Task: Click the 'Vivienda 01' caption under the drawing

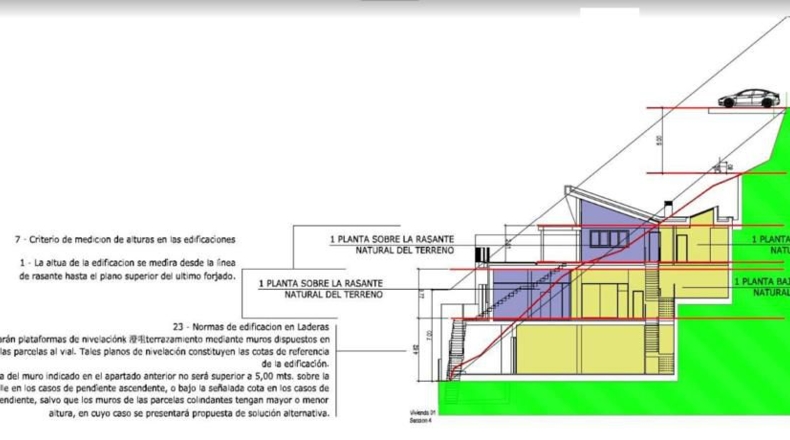Action: (x=422, y=413)
